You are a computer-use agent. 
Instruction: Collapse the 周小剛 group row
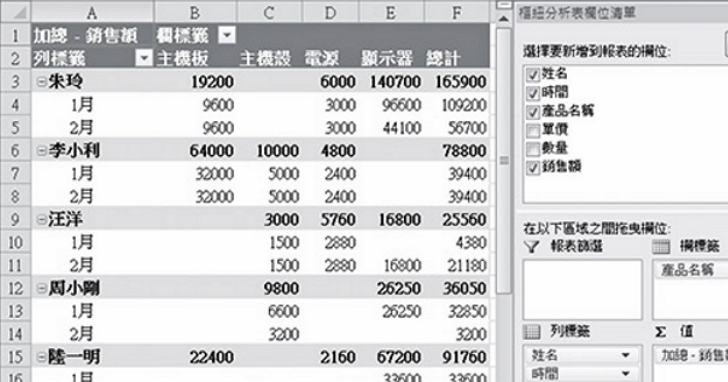click(x=41, y=289)
